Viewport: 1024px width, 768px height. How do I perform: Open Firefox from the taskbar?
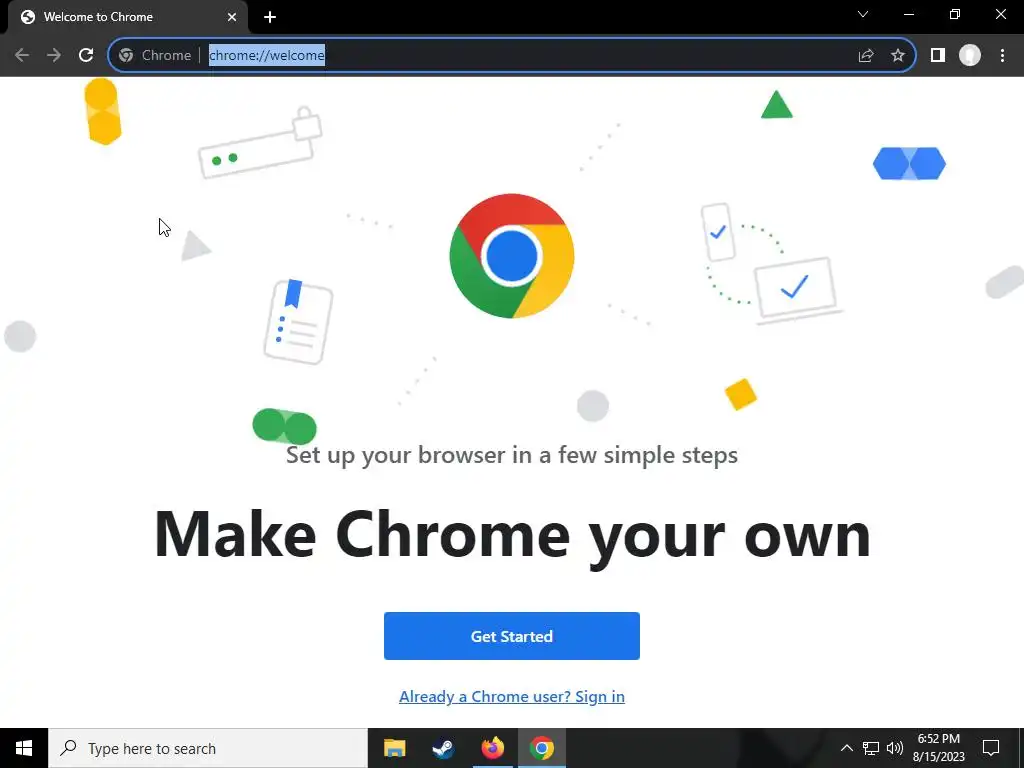[x=493, y=748]
